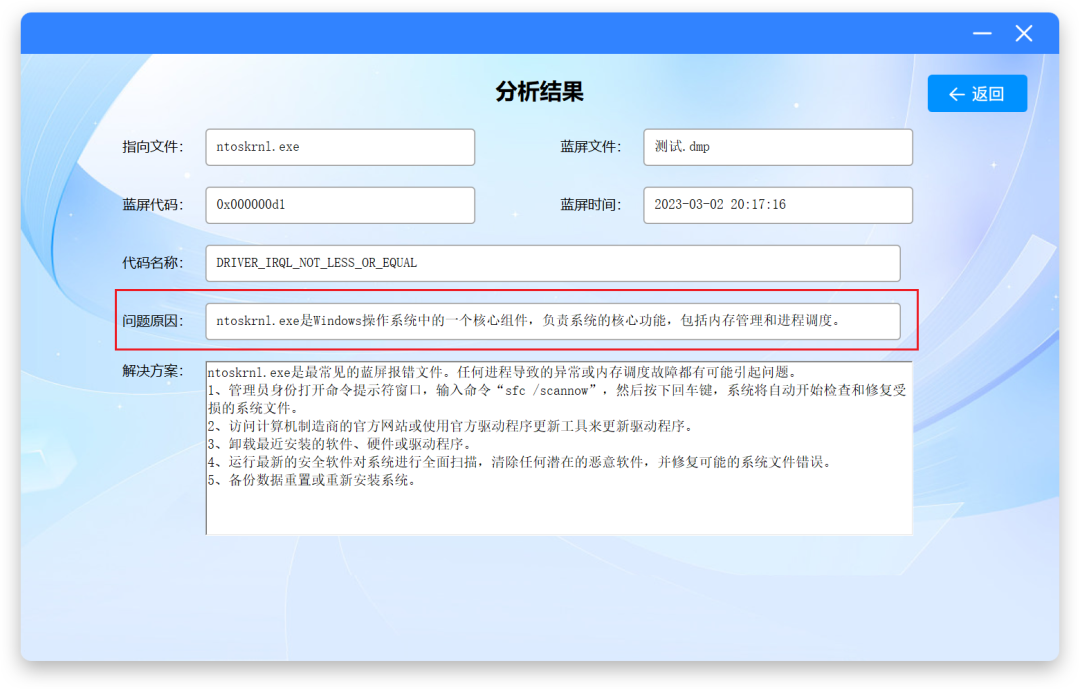Click the 解决方案 label
This screenshot has width=1080, height=690.
[x=152, y=371]
